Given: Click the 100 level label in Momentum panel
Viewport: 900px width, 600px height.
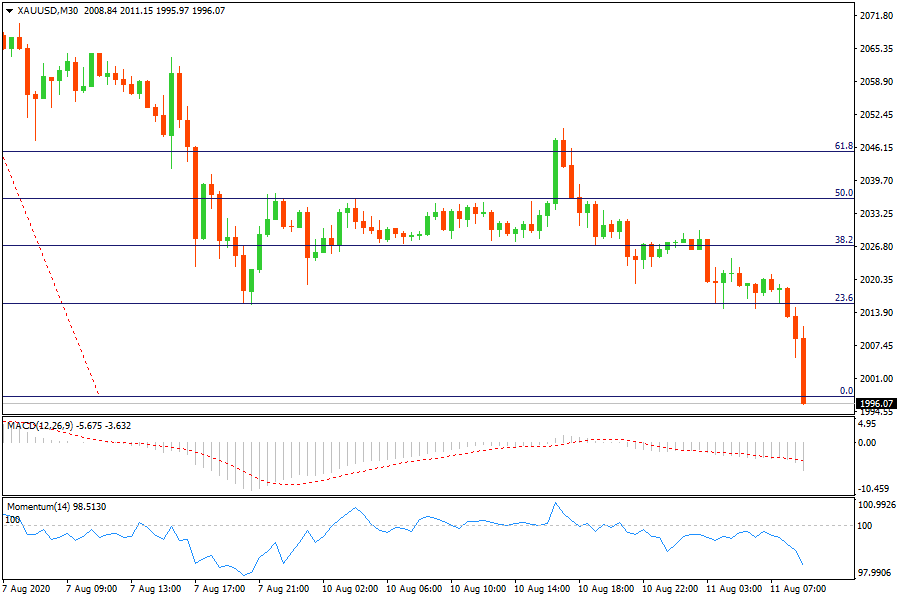Looking at the screenshot, I should coord(866,525).
